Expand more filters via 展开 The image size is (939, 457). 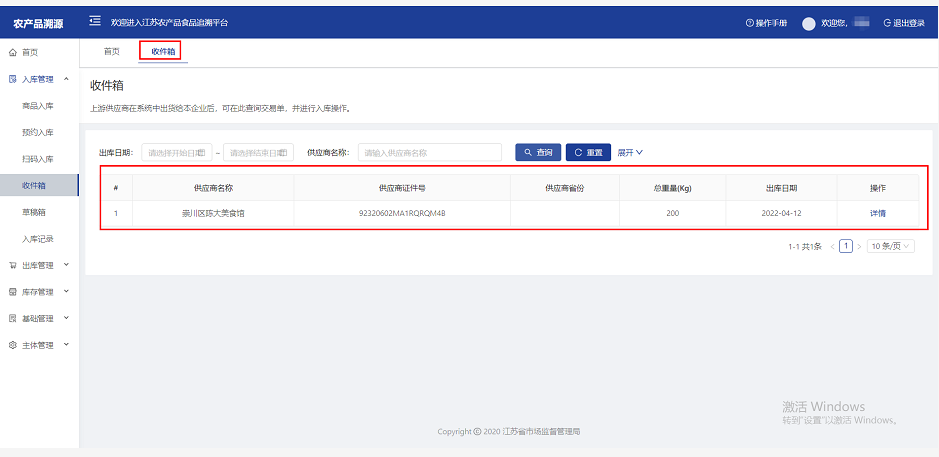[630, 153]
